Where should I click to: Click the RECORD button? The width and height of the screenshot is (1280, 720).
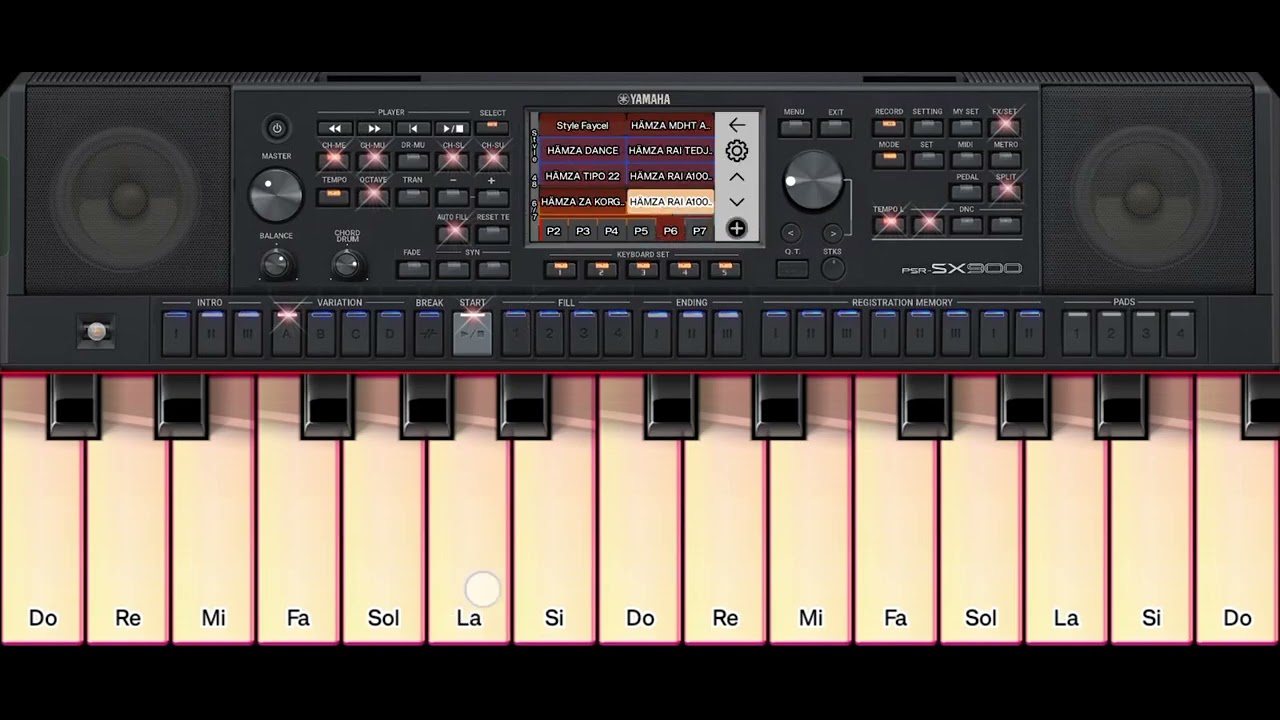[x=888, y=127]
